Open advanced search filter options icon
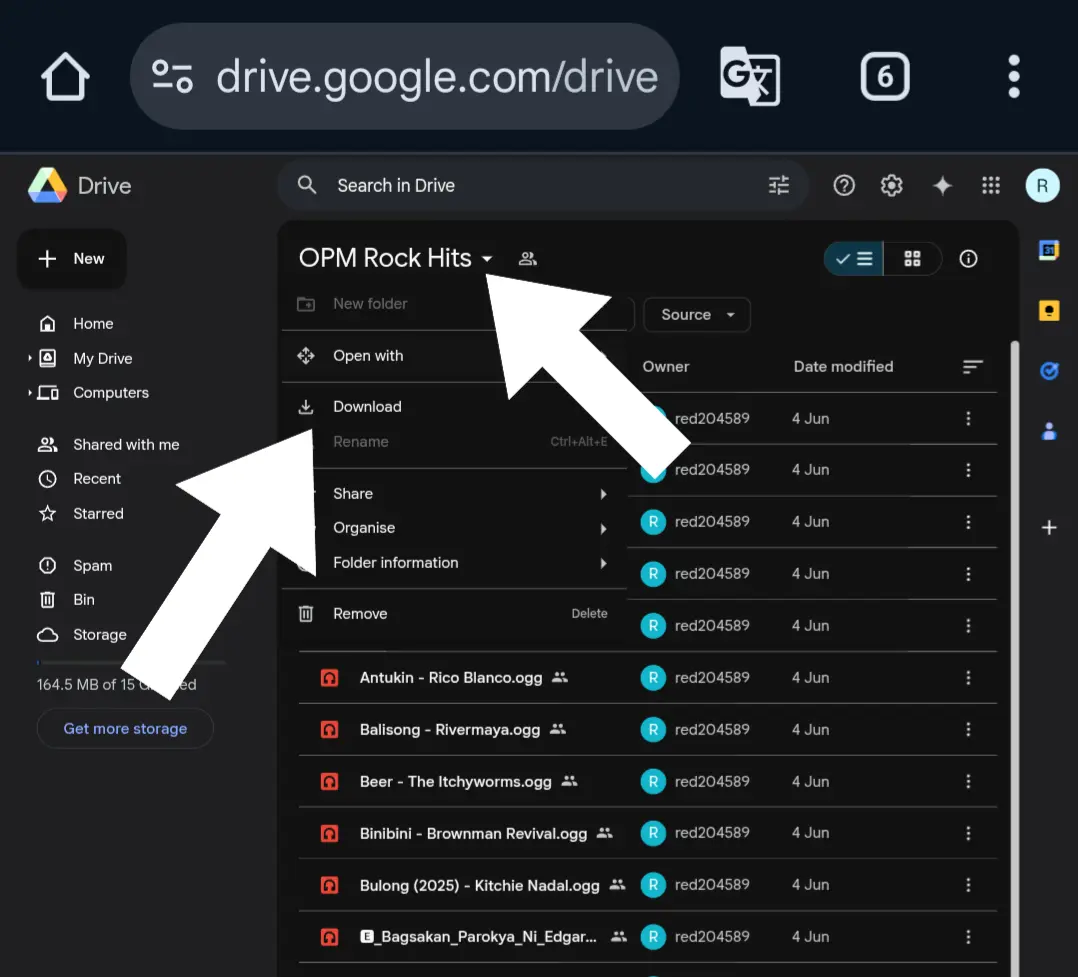 click(778, 185)
